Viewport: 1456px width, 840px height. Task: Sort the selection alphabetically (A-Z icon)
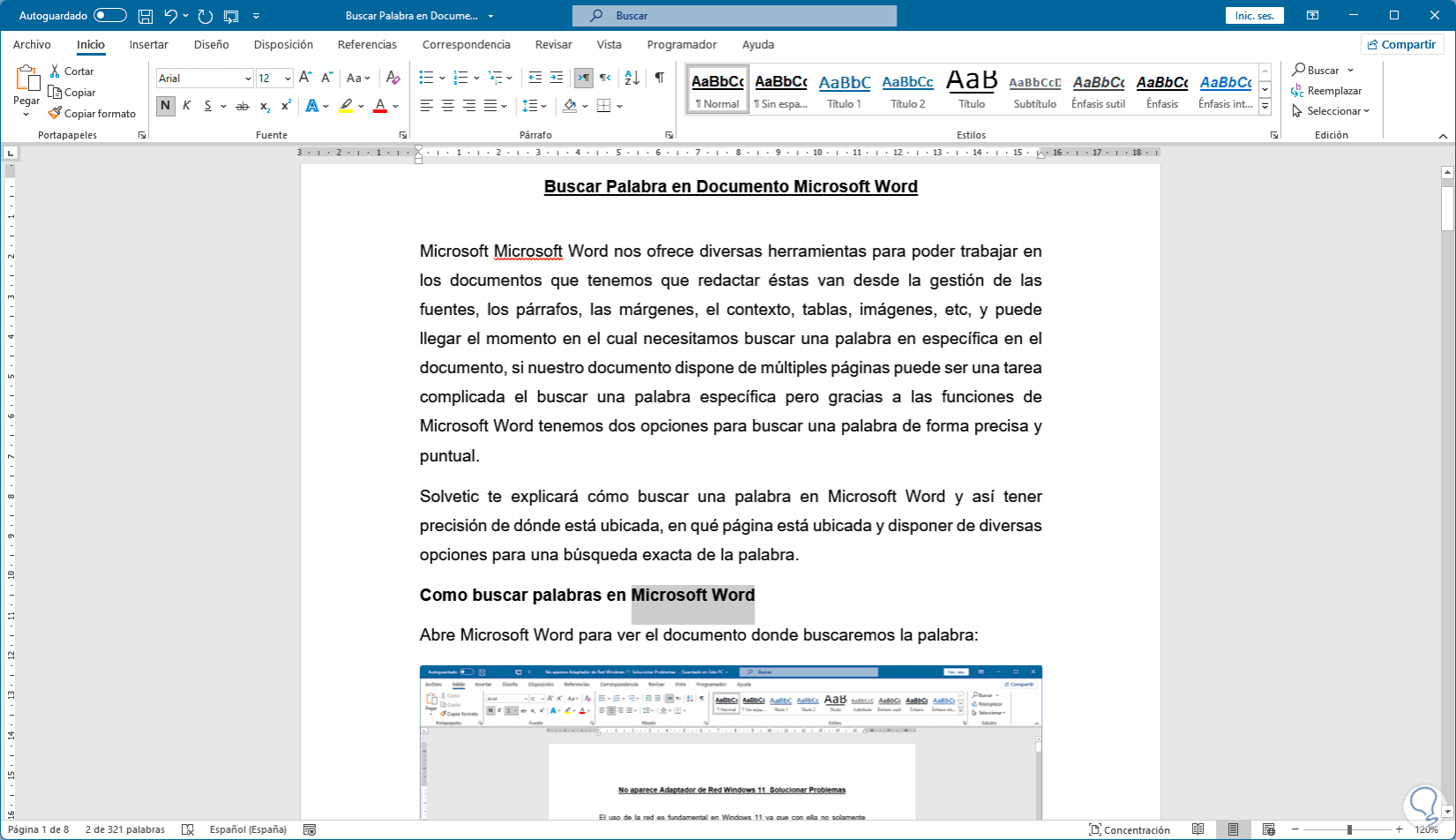pyautogui.click(x=632, y=78)
